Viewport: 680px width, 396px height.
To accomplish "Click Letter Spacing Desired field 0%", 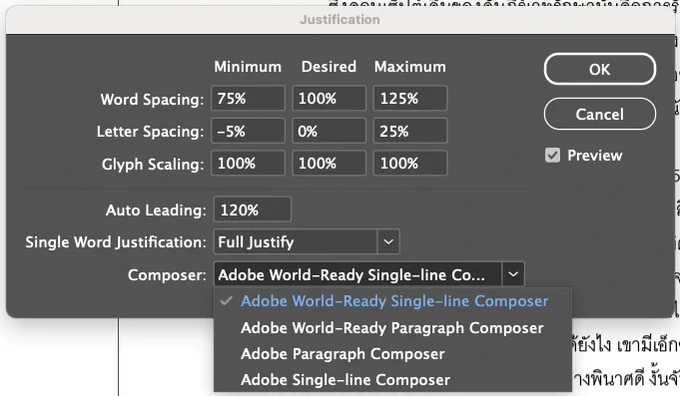I will click(x=329, y=131).
